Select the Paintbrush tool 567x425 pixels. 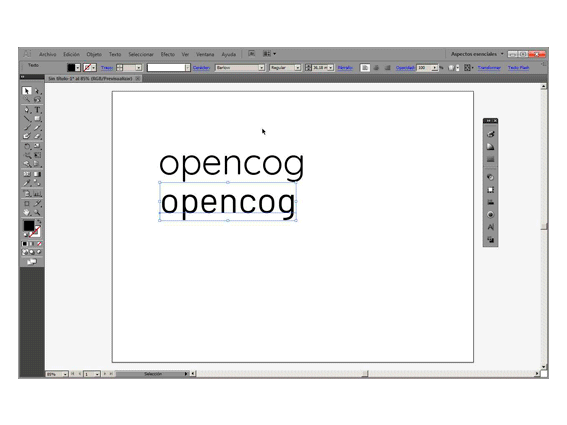pyautogui.click(x=27, y=127)
